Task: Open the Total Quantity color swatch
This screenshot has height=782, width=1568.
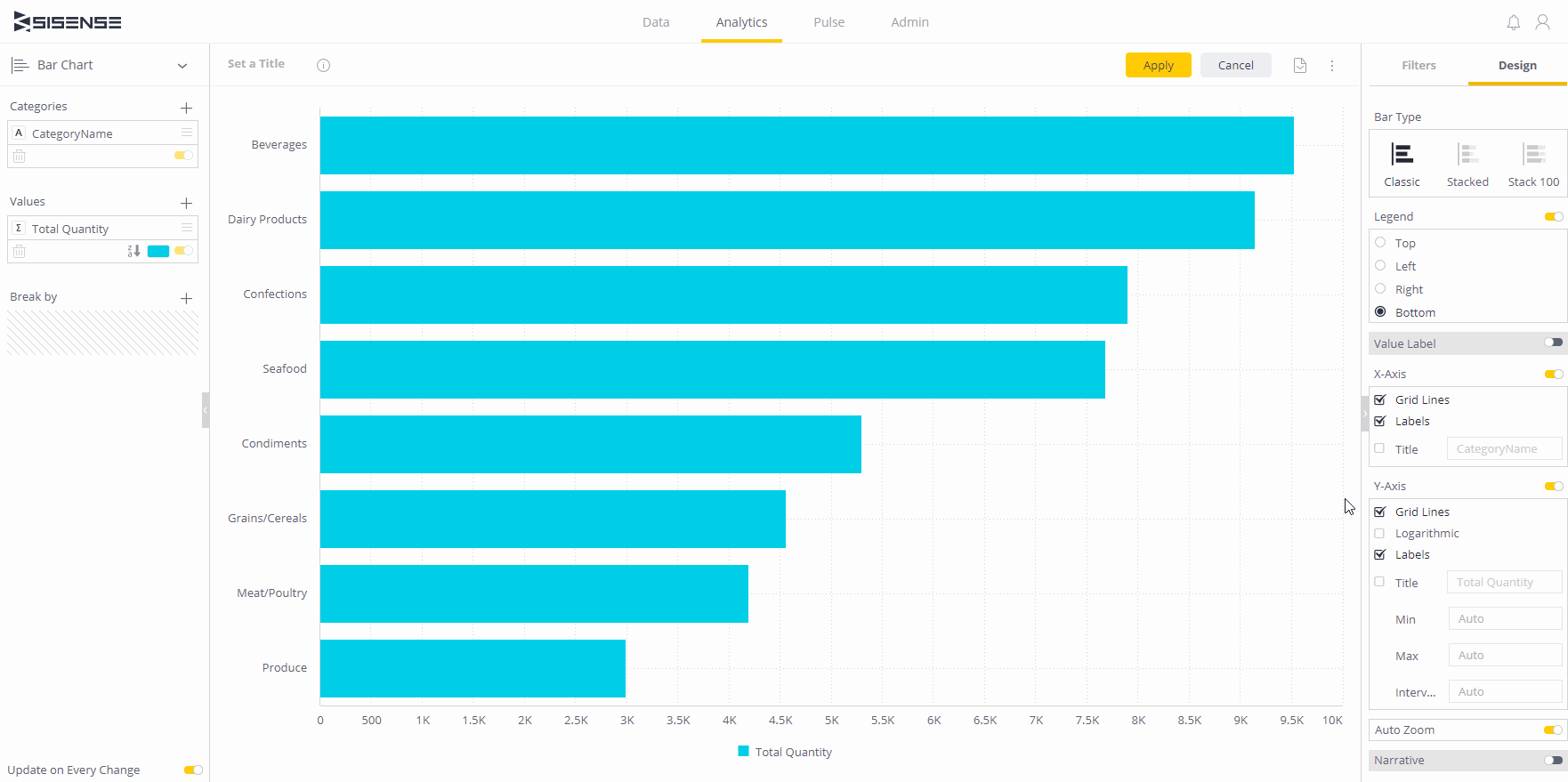Action: (158, 252)
